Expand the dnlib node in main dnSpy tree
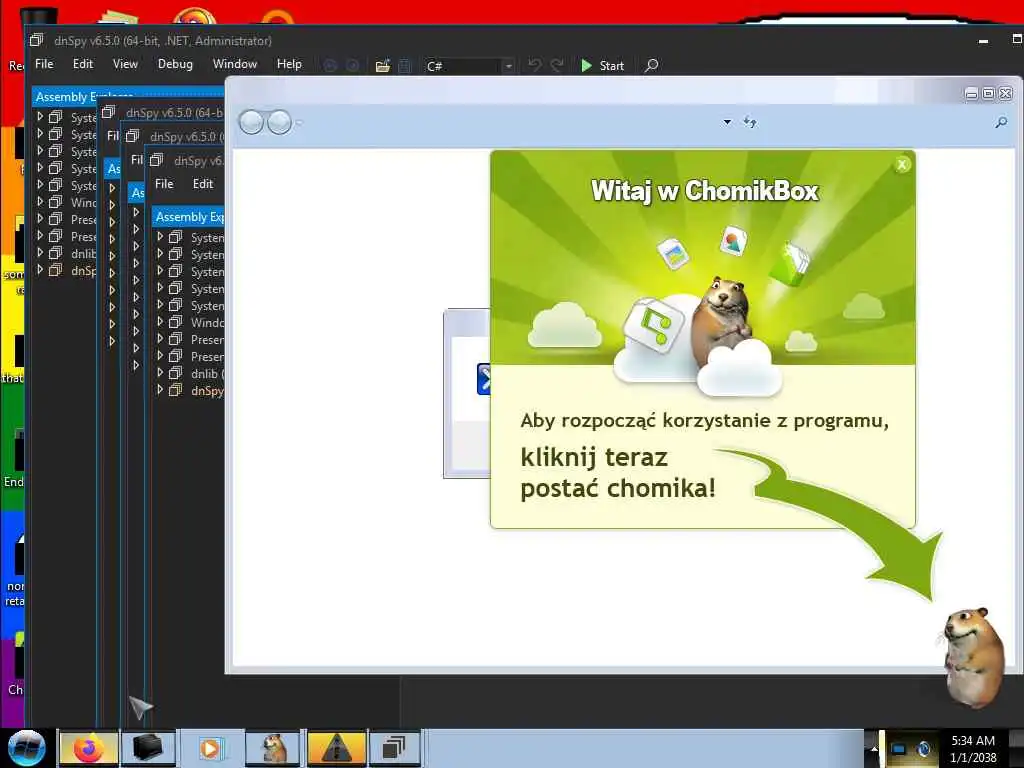 [40, 253]
